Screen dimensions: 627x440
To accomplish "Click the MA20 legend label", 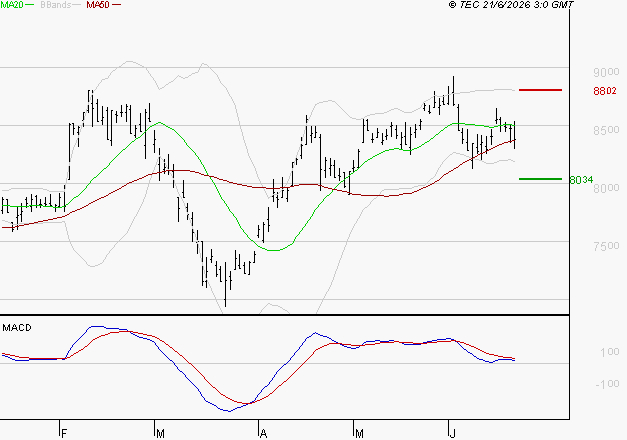I will (11, 5).
